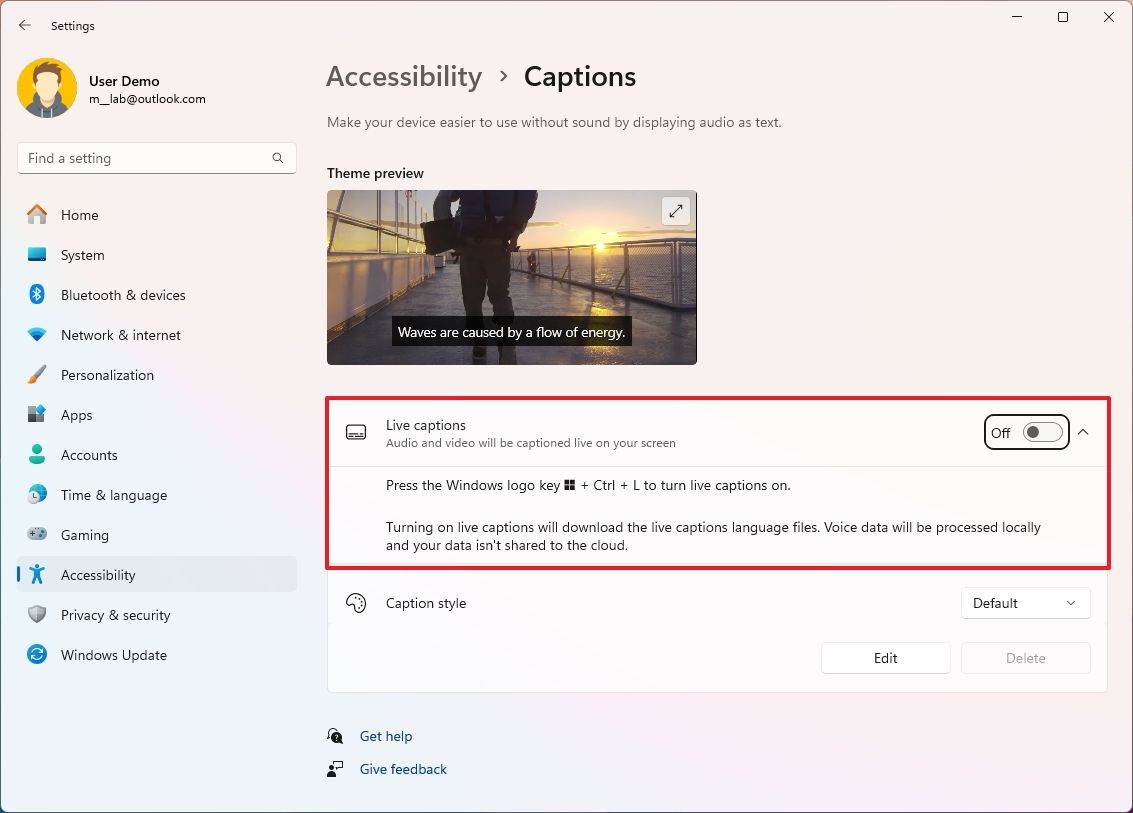Minimize the Settings window
Image resolution: width=1133 pixels, height=813 pixels.
tap(1017, 17)
